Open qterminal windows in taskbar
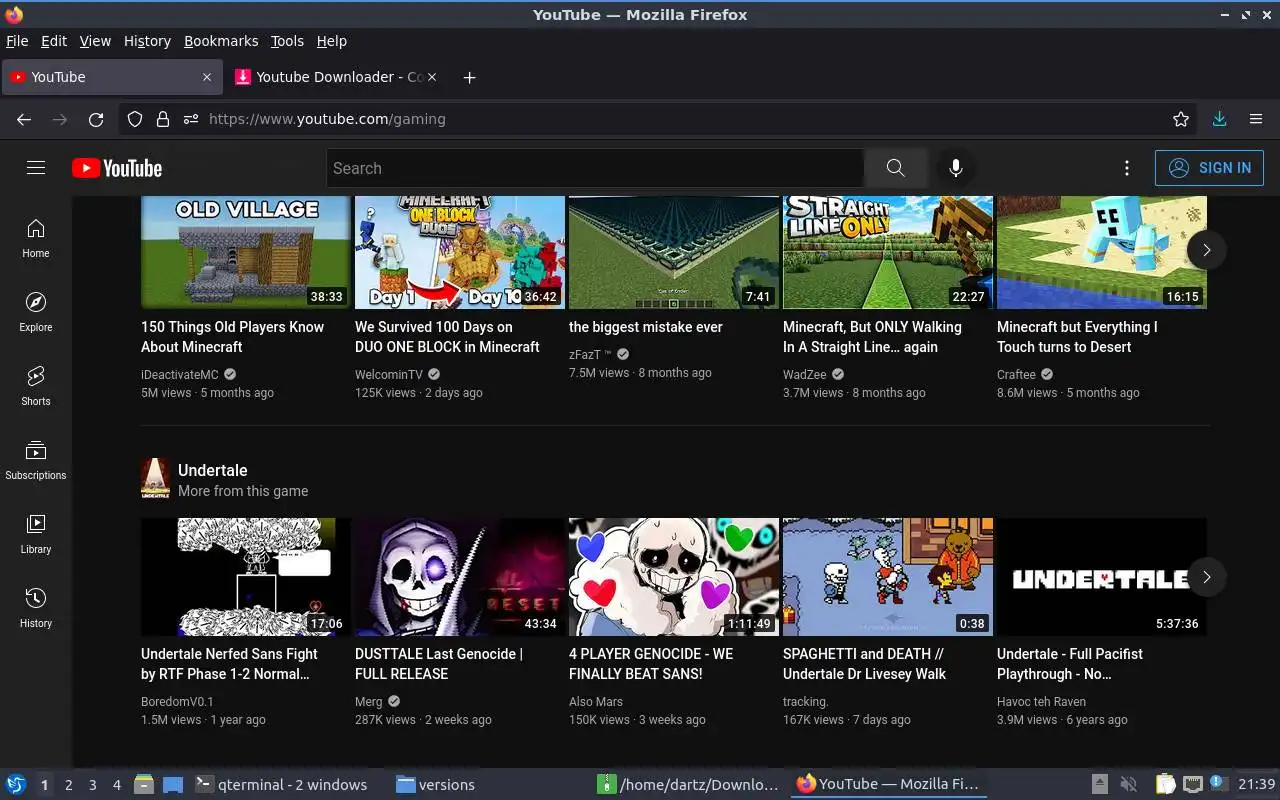Viewport: 1280px width, 800px height. [x=280, y=785]
